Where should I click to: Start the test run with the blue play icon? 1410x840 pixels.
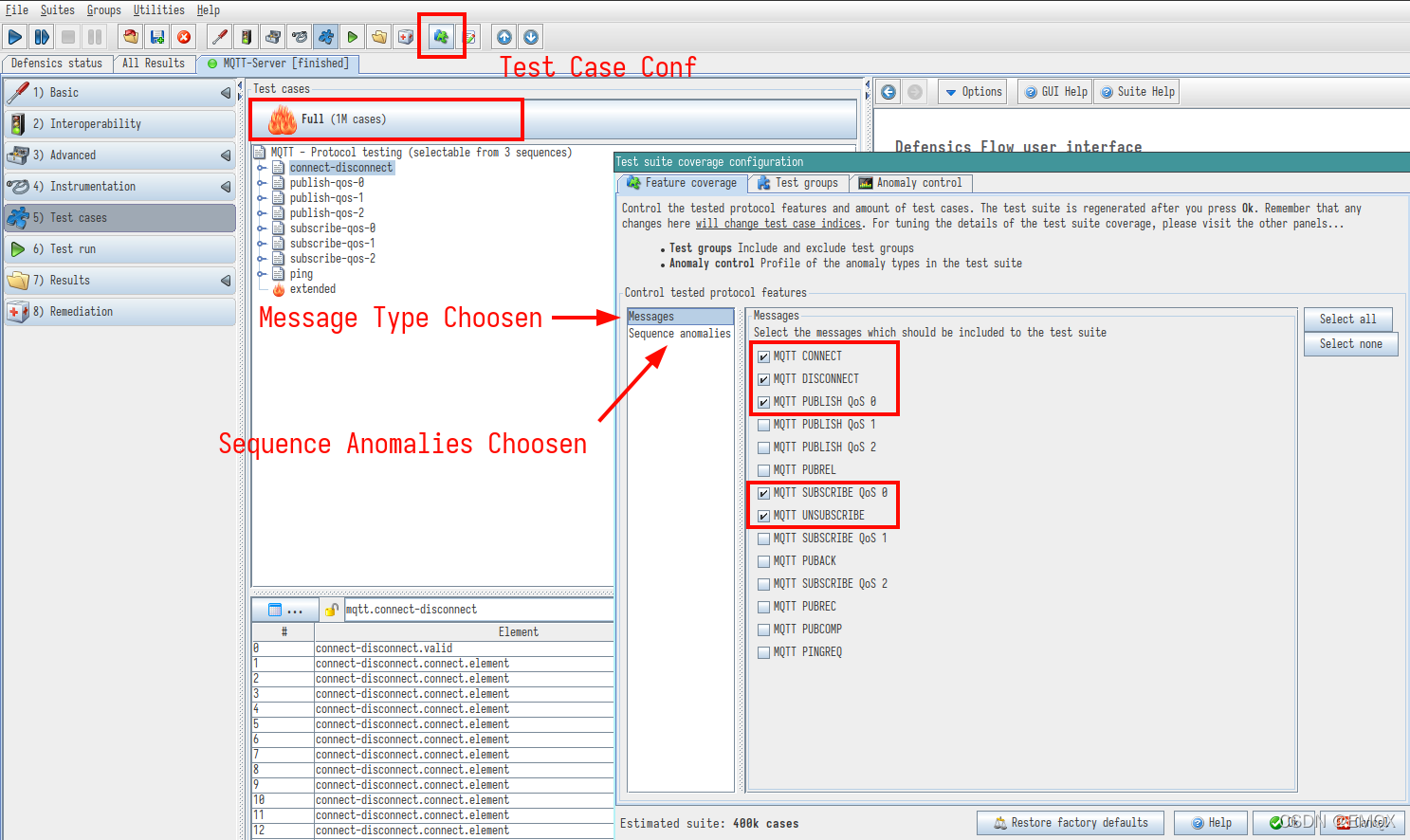(15, 37)
